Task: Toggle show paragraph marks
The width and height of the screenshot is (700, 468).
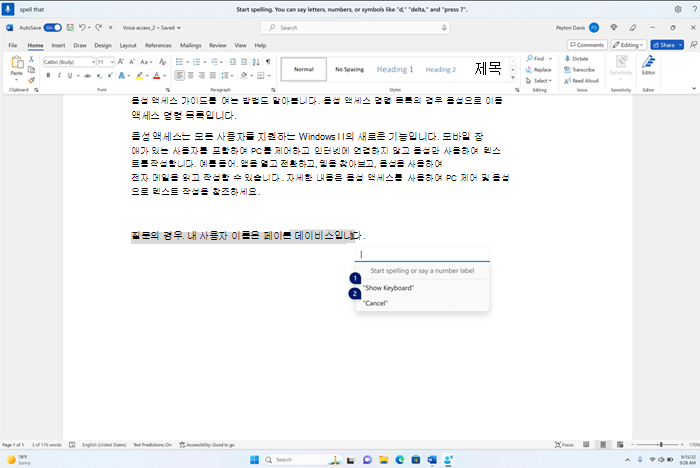Action: point(268,62)
